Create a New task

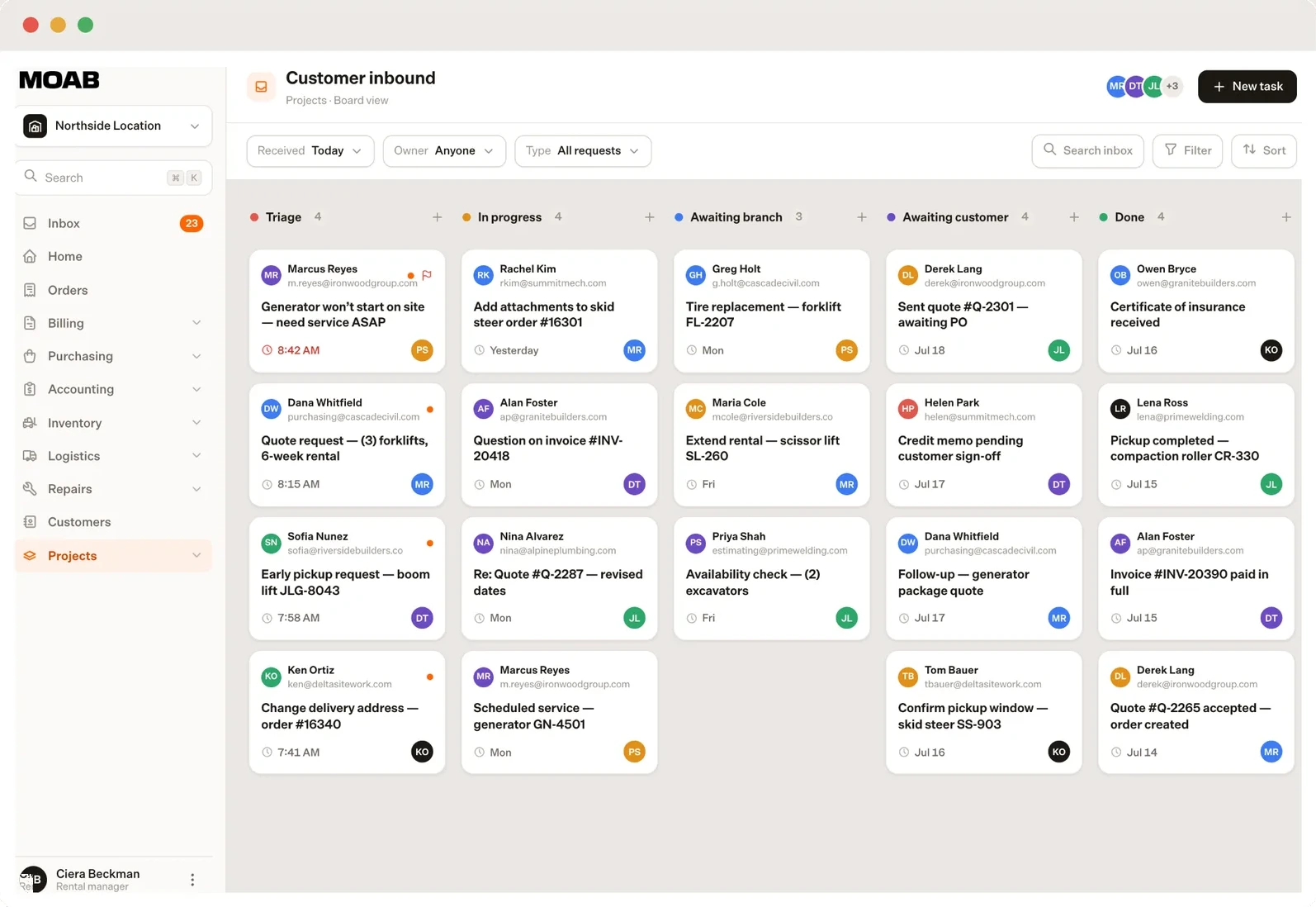(1247, 87)
